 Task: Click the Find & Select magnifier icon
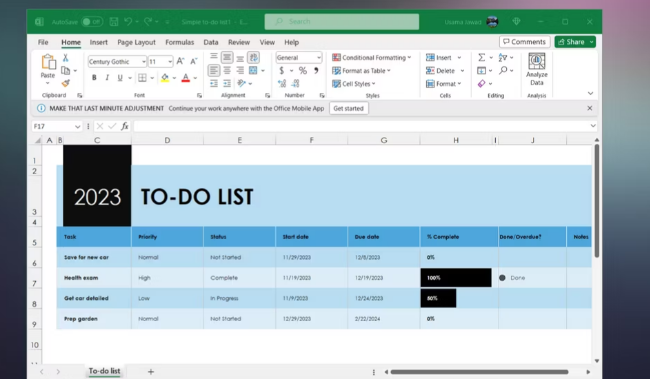[503, 70]
